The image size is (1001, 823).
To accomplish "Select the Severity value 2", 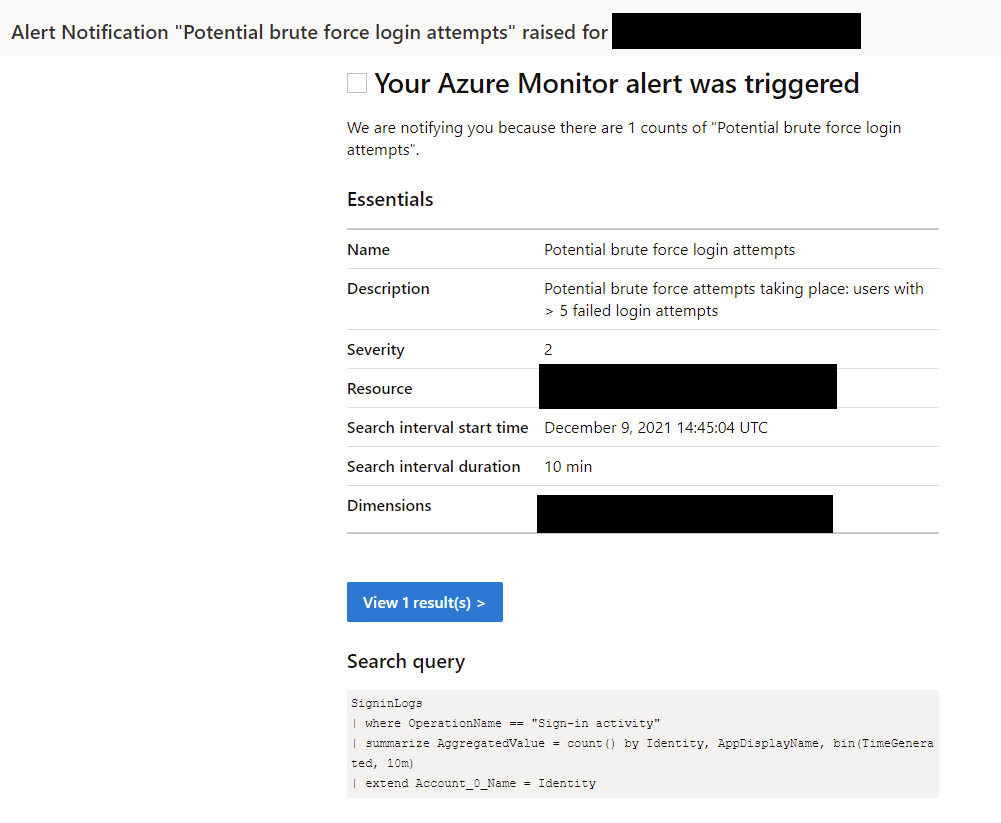I will tap(548, 350).
